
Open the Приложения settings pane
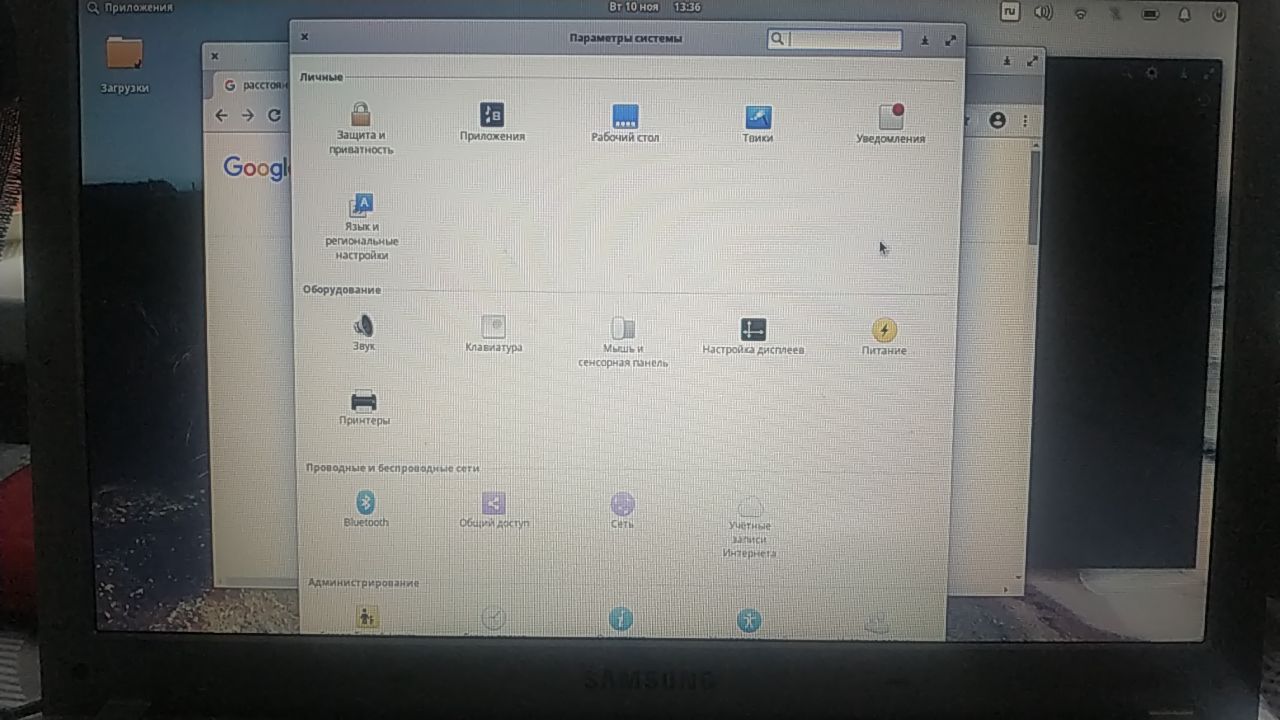492,122
